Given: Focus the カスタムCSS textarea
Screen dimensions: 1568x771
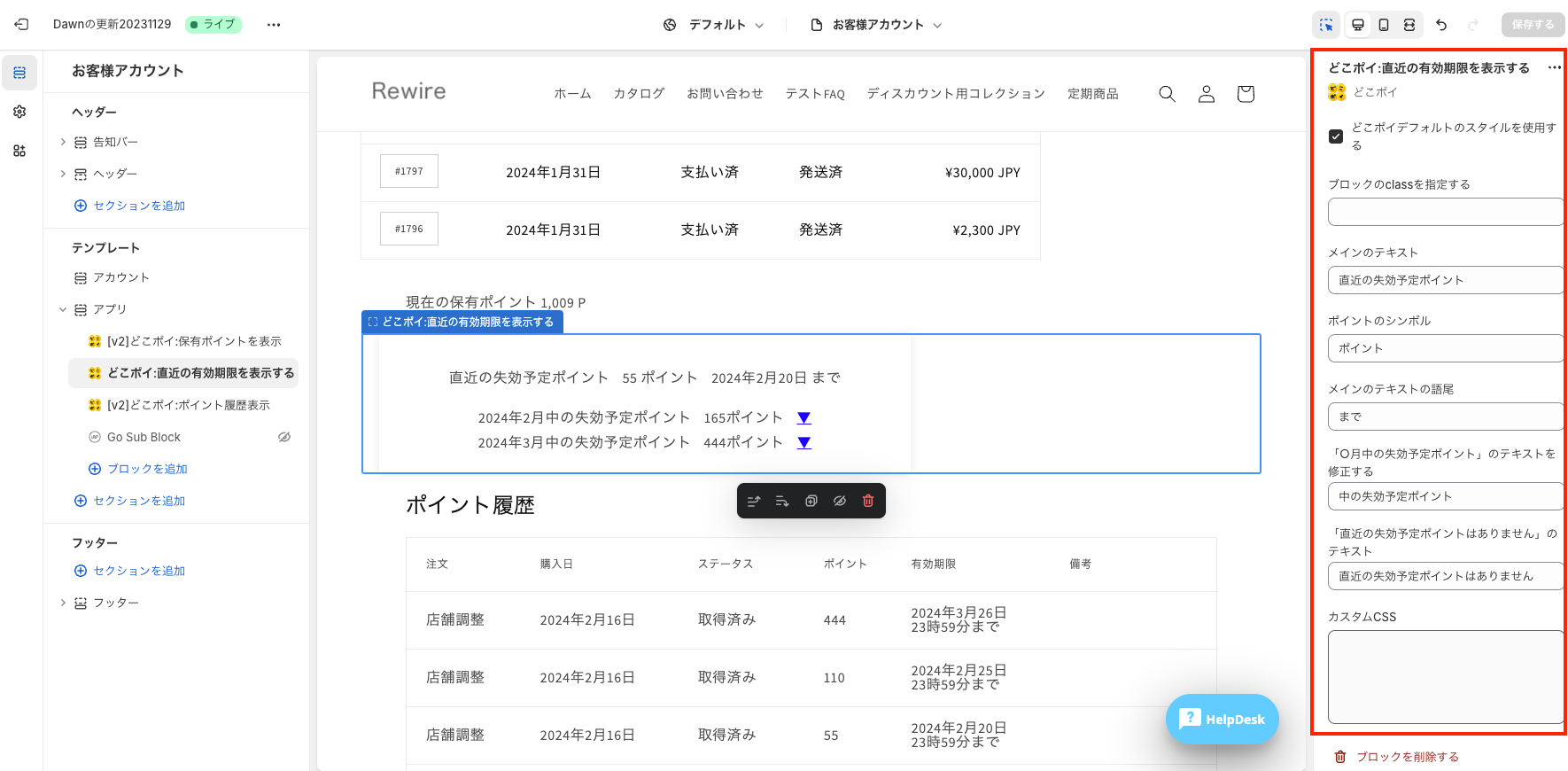Looking at the screenshot, I should click(x=1446, y=677).
